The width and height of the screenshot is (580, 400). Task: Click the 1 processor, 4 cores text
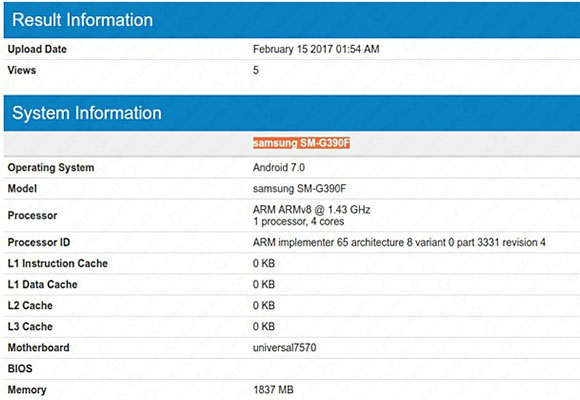(x=299, y=222)
